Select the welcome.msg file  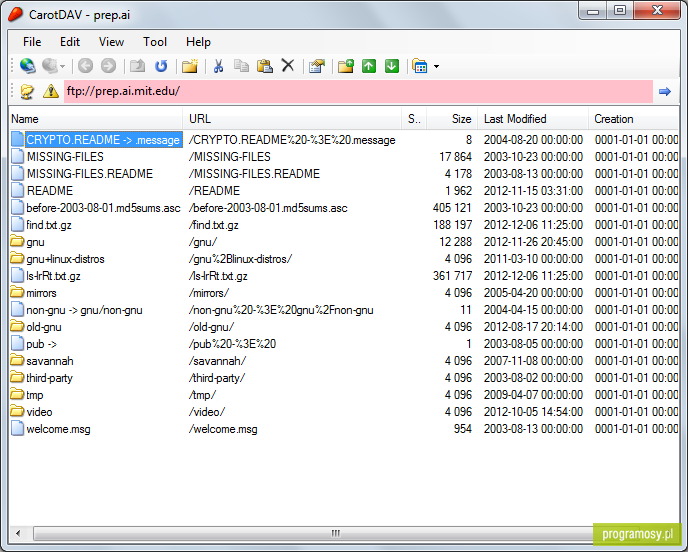coord(58,429)
